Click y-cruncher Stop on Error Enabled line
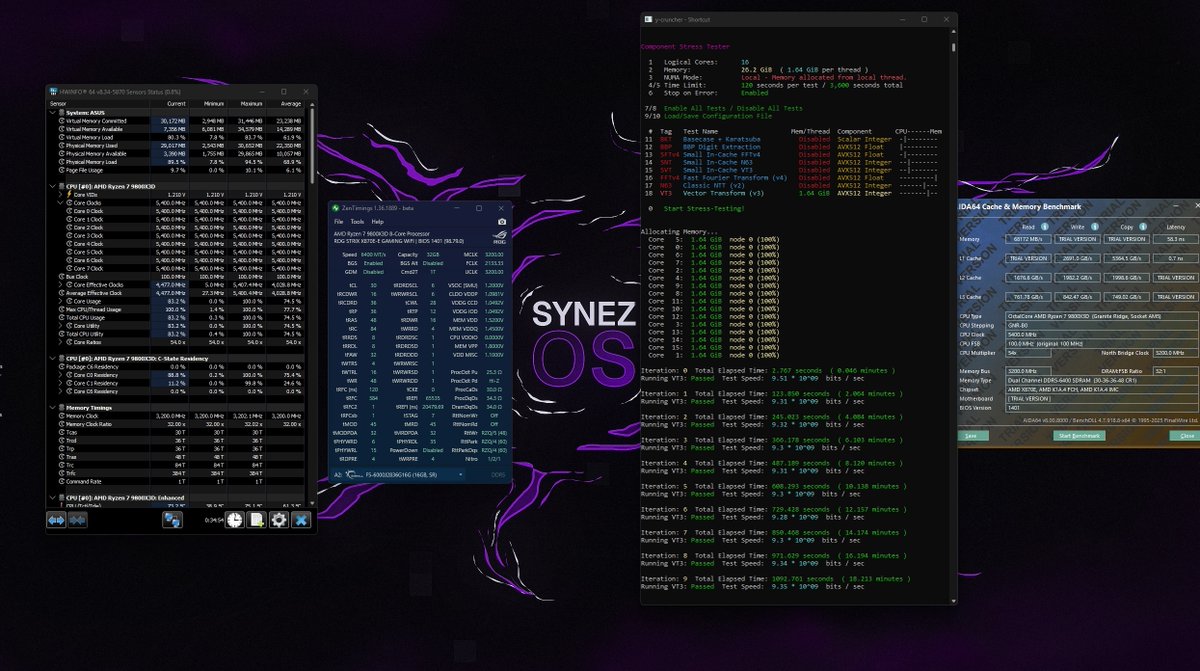This screenshot has height=671, width=1200. click(708, 93)
